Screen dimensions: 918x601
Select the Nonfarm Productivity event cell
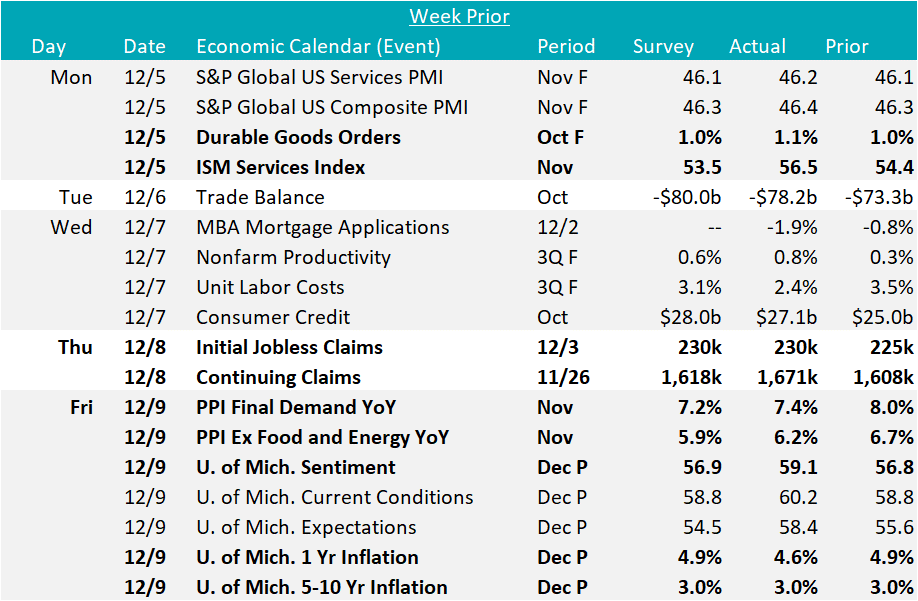coord(293,257)
